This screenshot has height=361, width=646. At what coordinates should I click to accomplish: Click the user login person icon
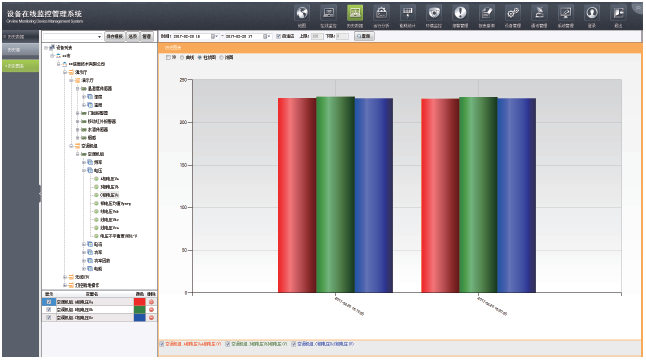[x=592, y=13]
